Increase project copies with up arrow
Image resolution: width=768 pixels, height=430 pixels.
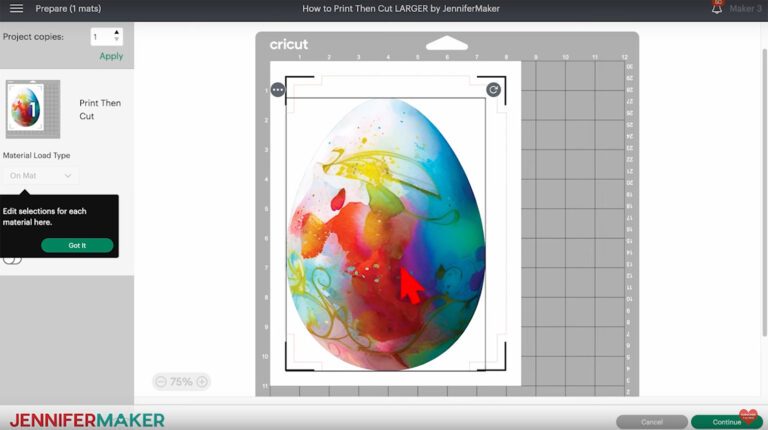coord(117,32)
